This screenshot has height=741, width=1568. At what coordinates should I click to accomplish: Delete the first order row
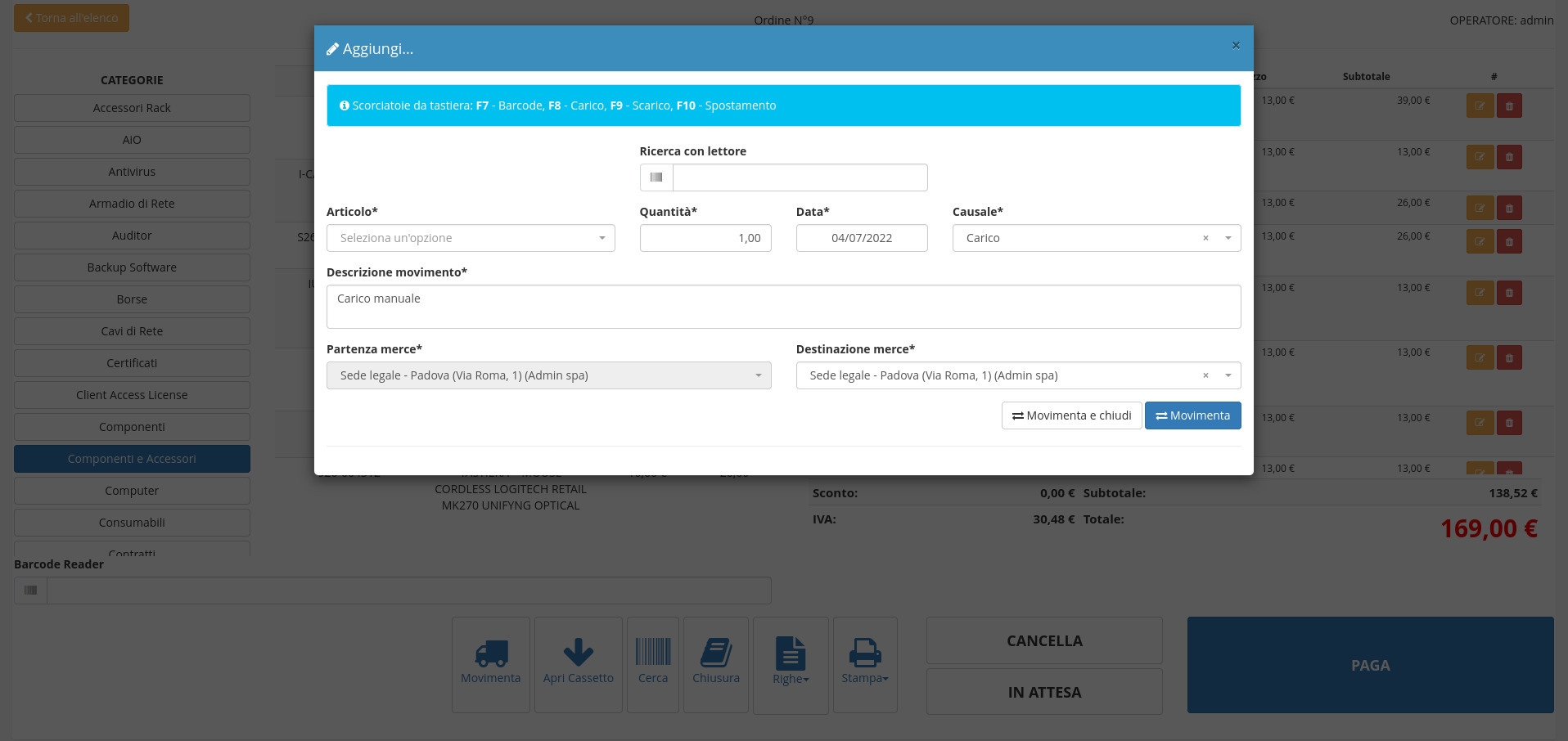pyautogui.click(x=1509, y=106)
